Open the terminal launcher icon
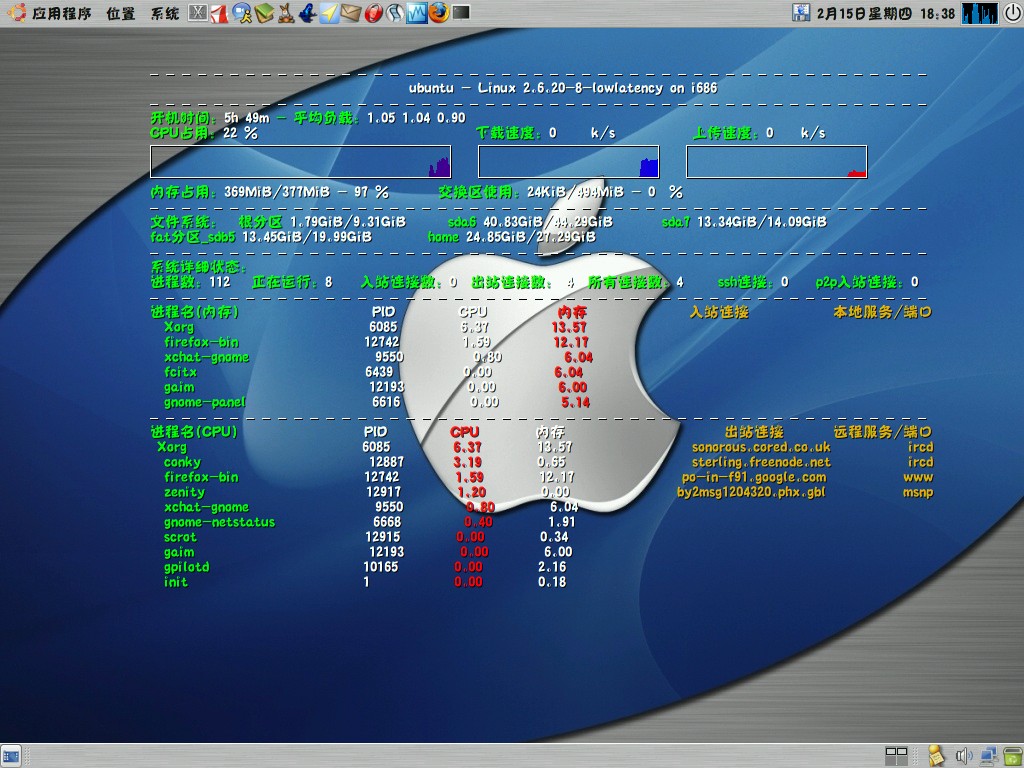Image resolution: width=1024 pixels, height=768 pixels. pos(461,12)
